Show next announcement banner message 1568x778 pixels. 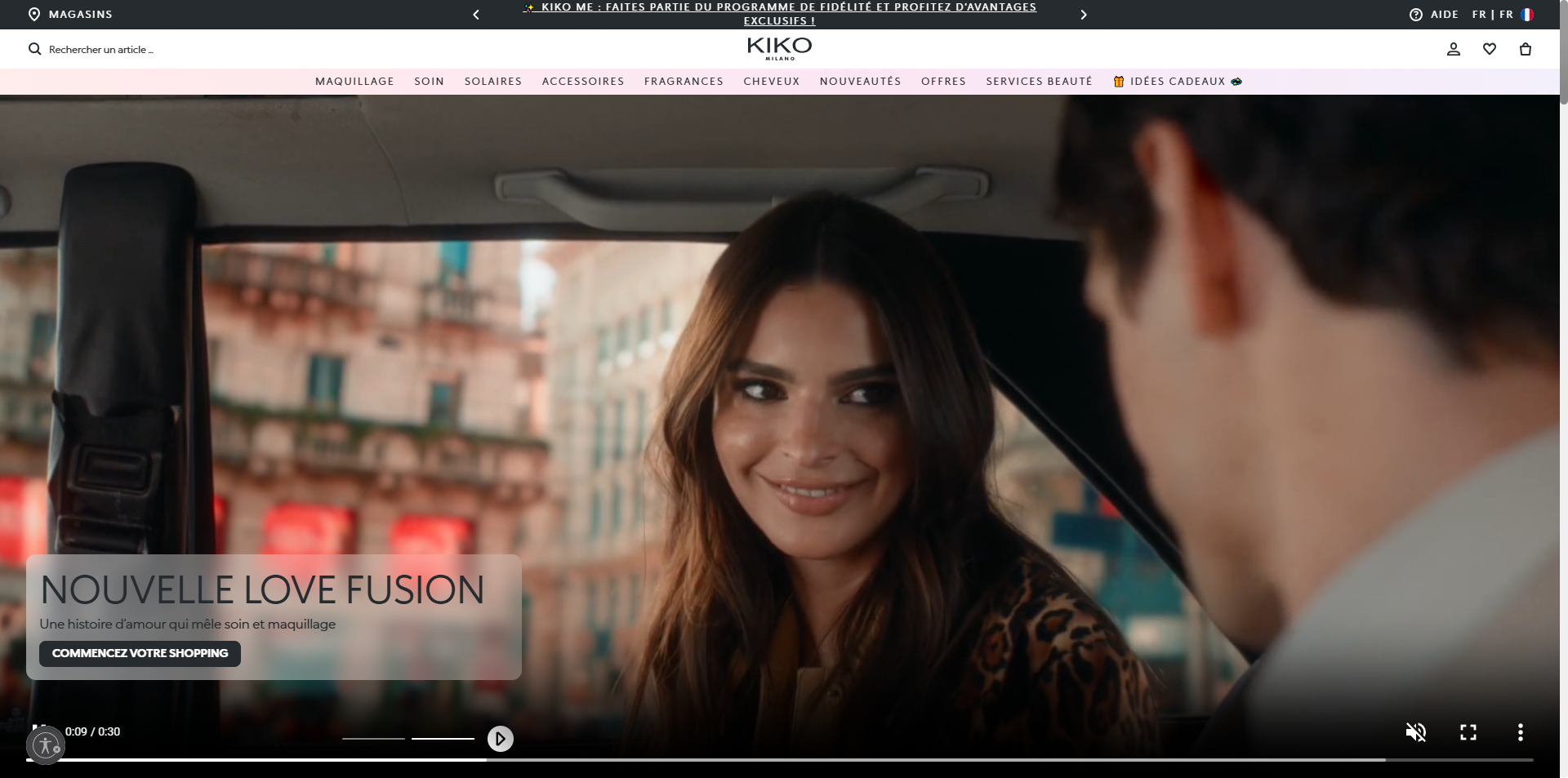(1084, 15)
